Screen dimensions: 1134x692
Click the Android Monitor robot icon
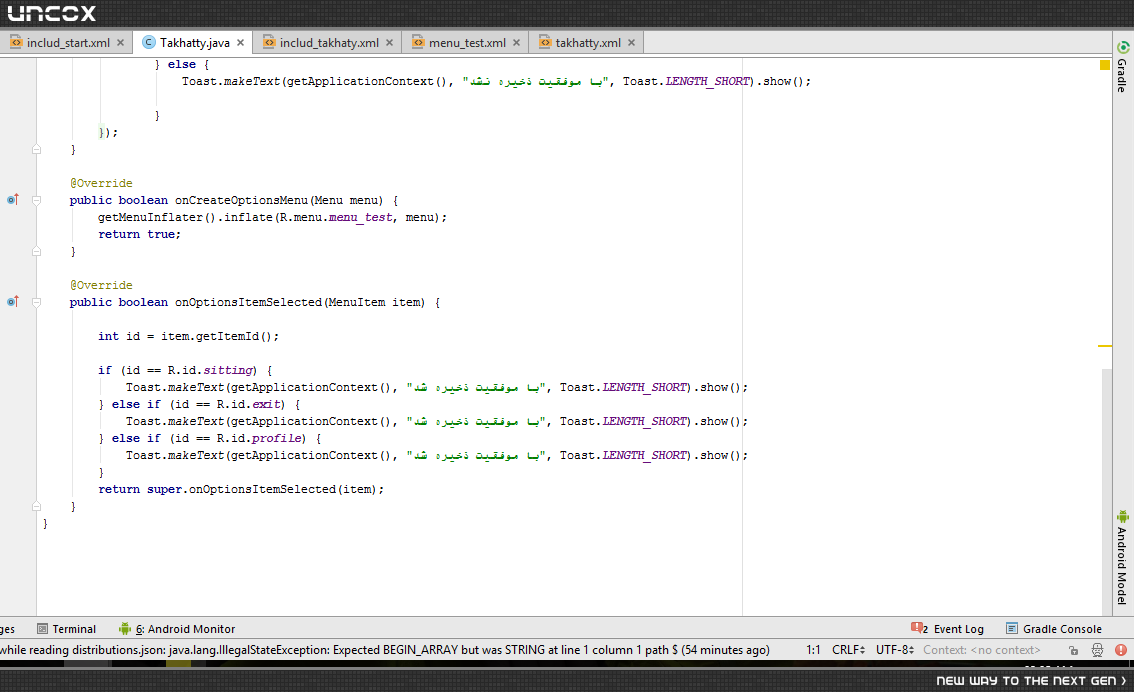(x=125, y=629)
